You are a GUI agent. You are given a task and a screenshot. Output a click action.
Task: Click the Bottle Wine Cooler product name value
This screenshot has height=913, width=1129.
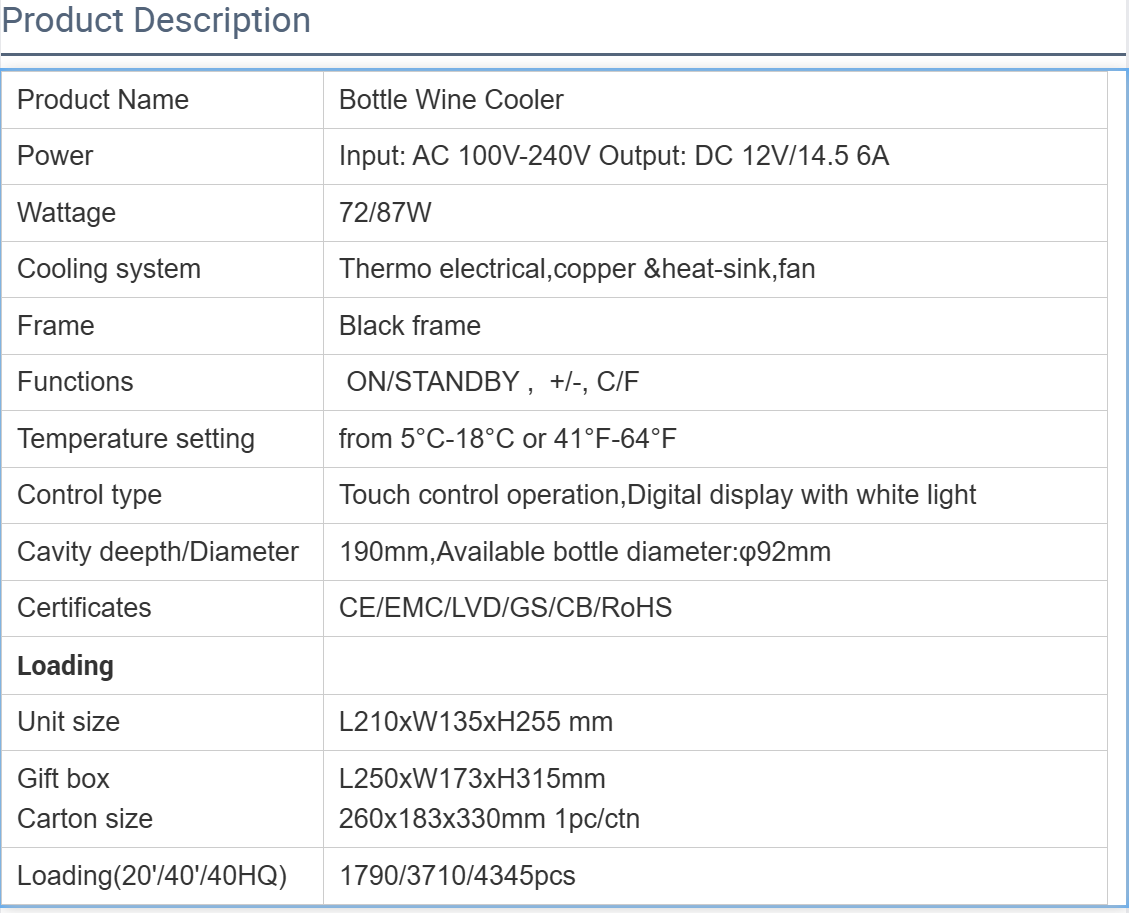click(x=451, y=100)
